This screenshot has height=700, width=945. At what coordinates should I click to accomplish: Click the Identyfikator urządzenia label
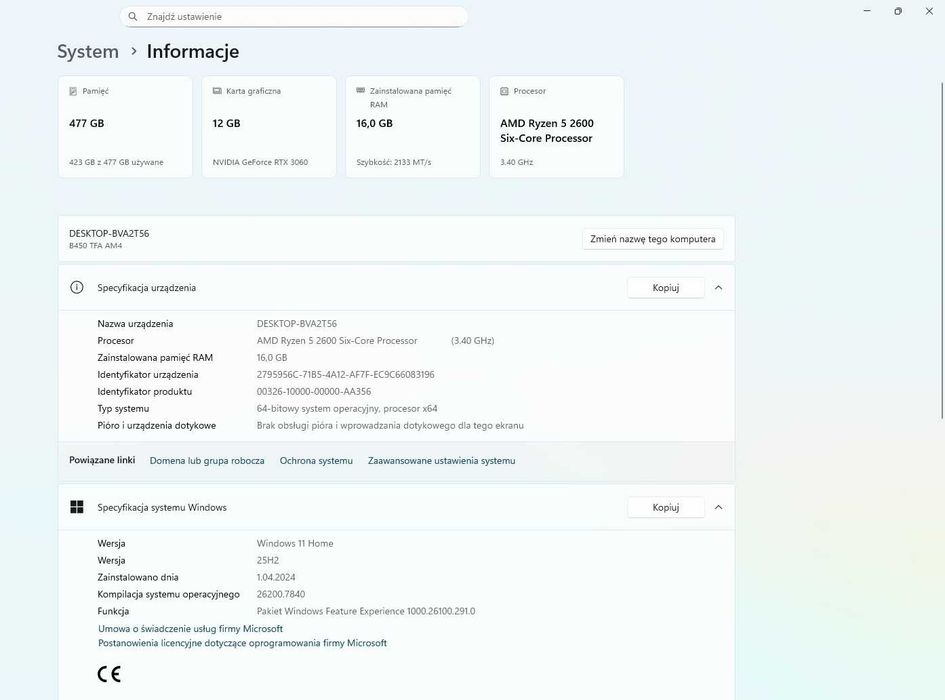tap(148, 374)
